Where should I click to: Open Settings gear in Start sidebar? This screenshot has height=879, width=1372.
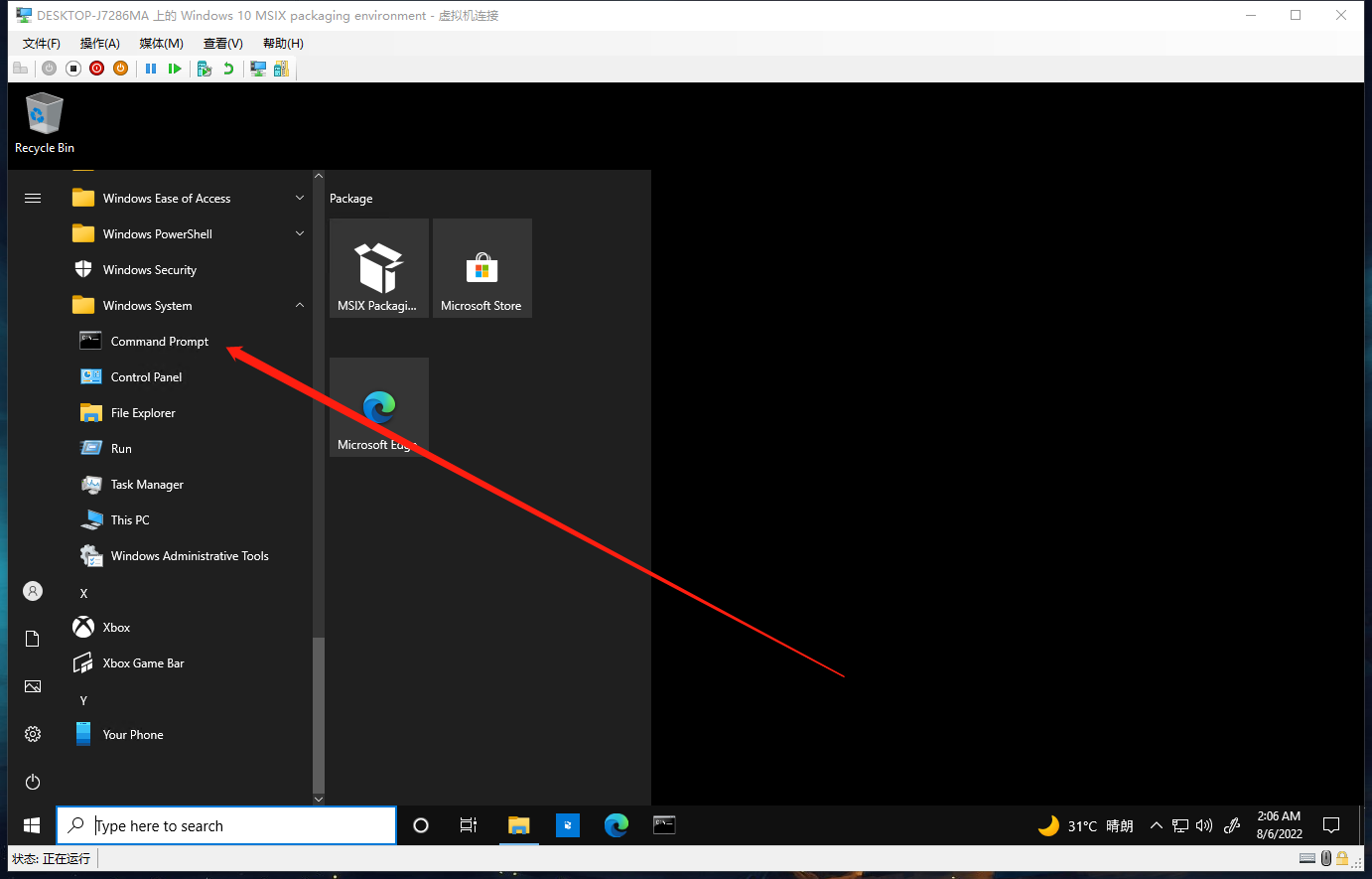click(x=33, y=734)
